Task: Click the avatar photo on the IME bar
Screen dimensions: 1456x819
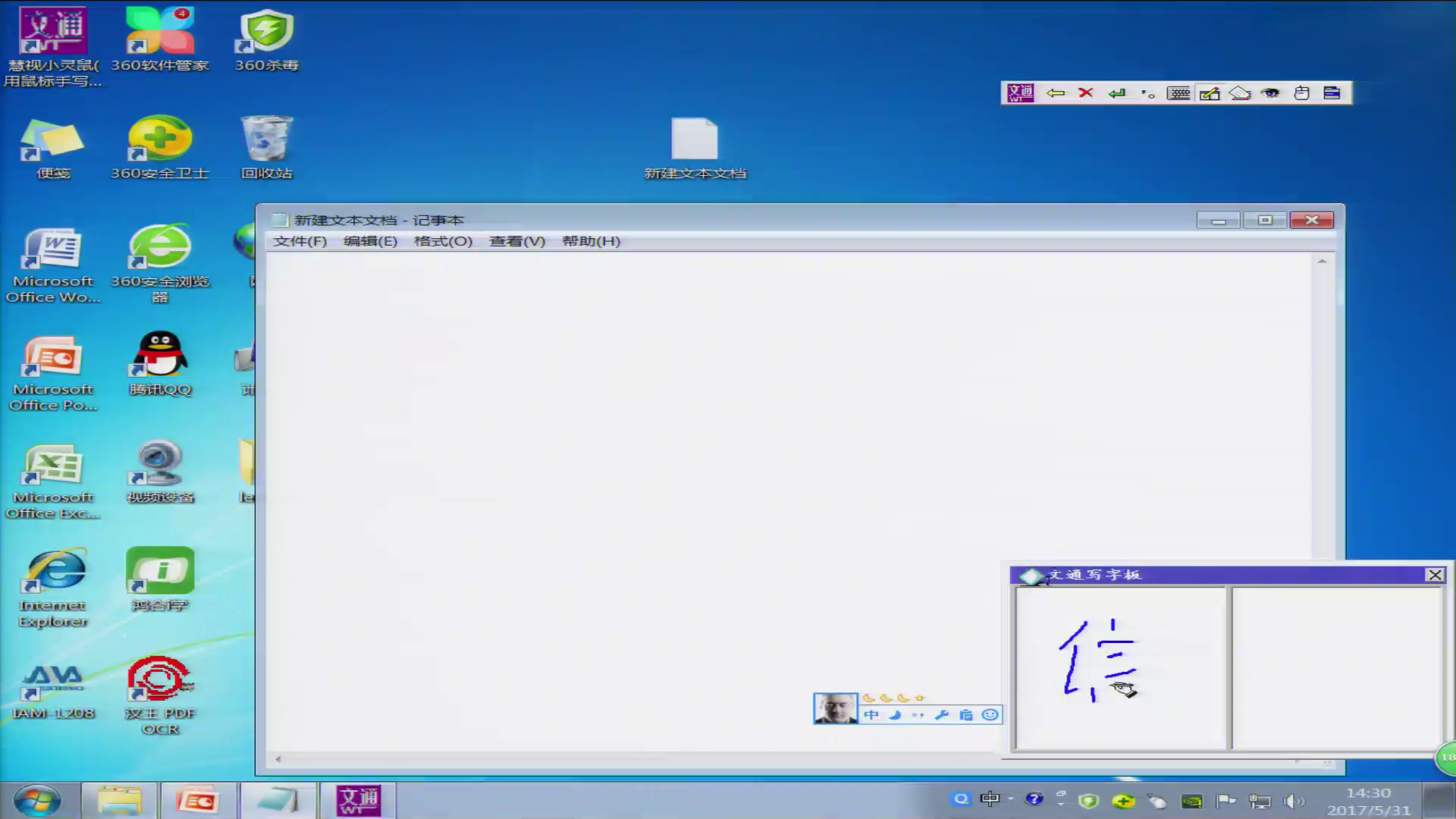Action: [836, 708]
